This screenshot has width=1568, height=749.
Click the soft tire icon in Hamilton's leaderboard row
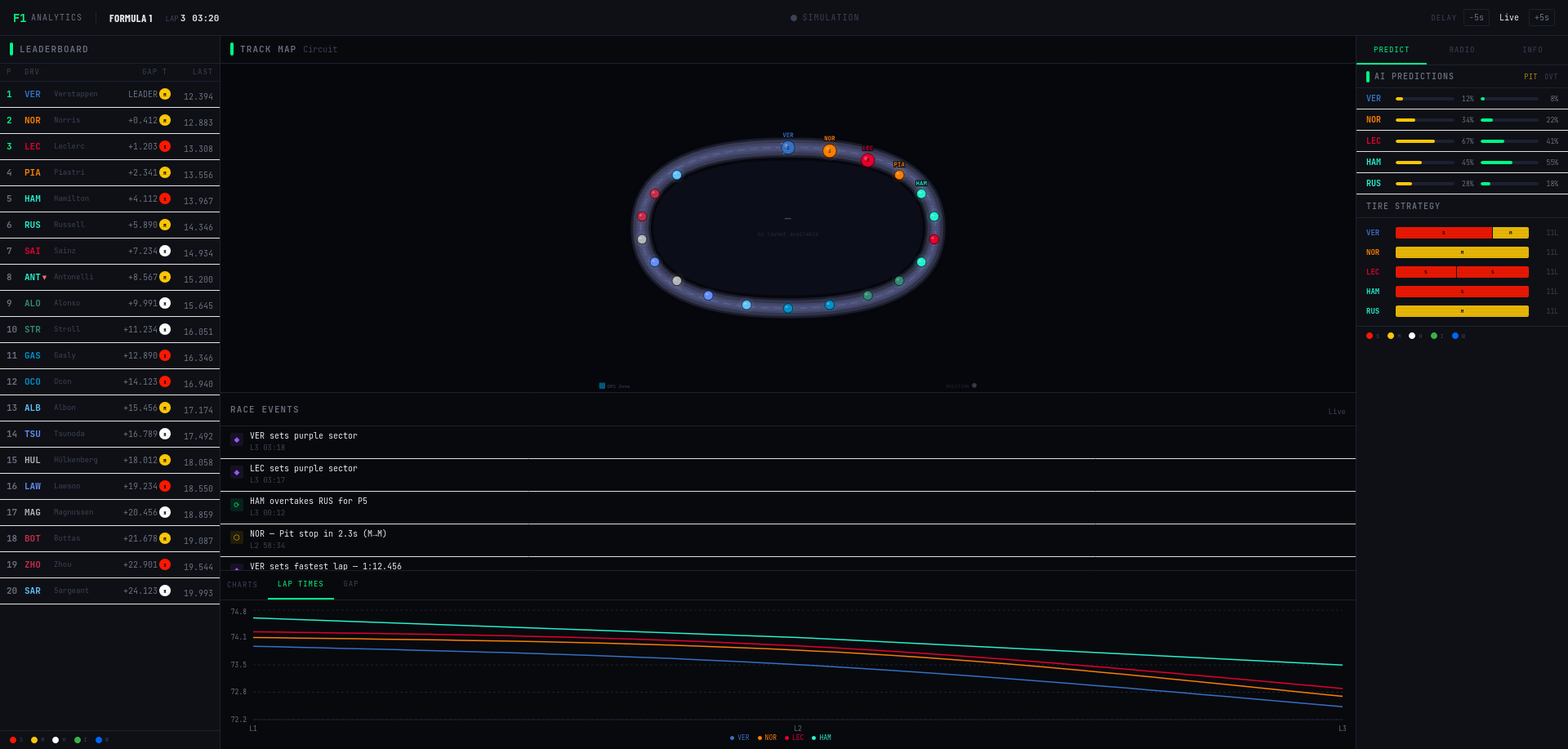pyautogui.click(x=165, y=198)
